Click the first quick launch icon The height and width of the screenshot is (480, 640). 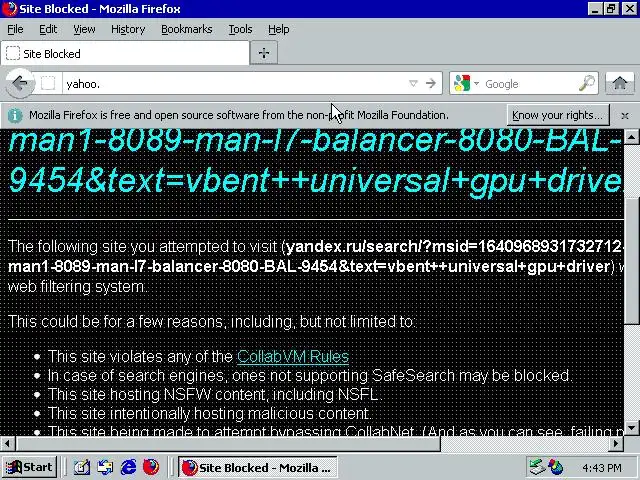click(x=82, y=467)
